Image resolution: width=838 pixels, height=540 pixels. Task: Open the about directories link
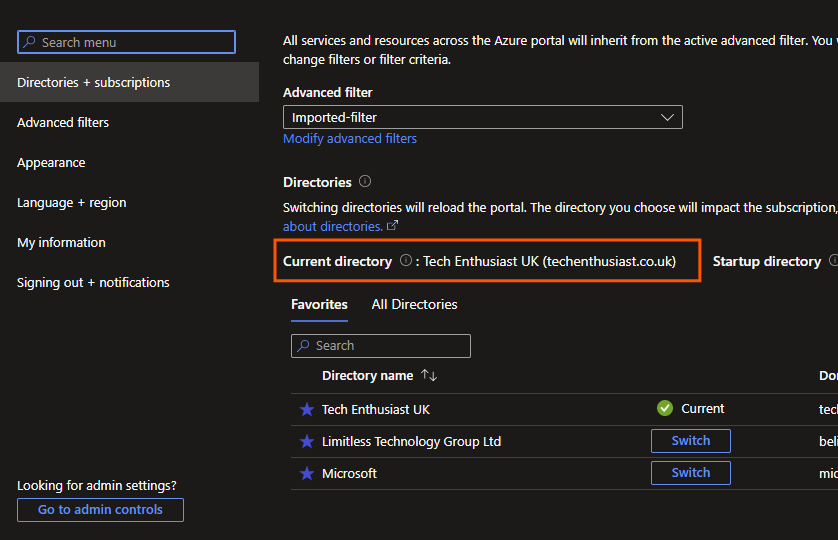coord(332,227)
